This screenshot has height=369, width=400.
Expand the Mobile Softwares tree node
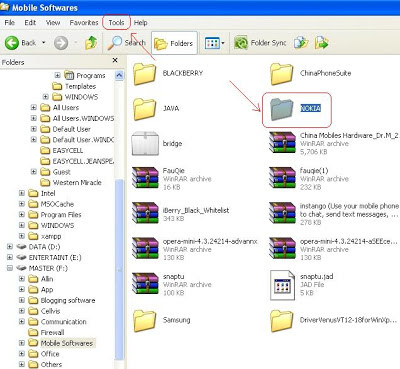[x=22, y=343]
